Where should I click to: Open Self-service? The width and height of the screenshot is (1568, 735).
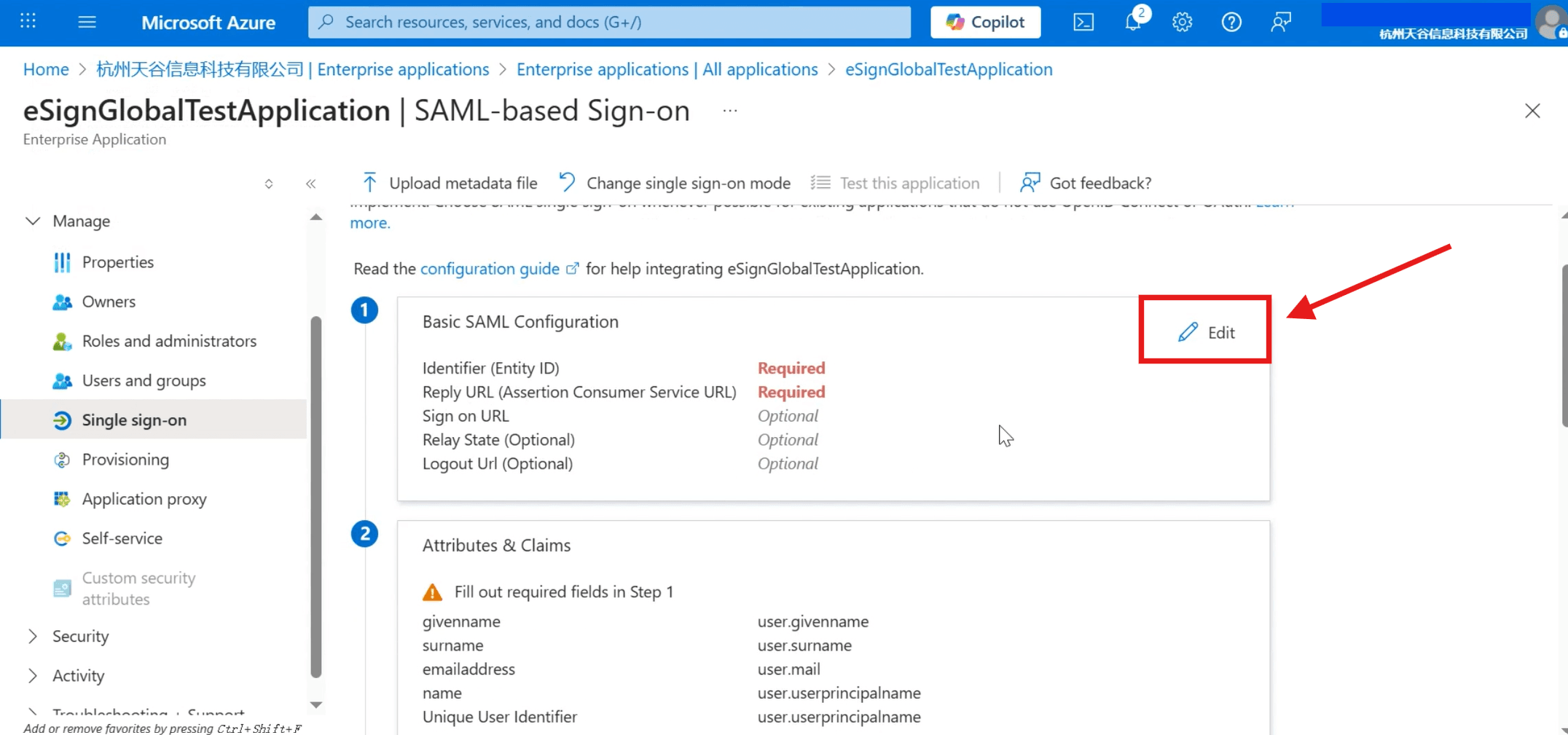click(x=122, y=538)
